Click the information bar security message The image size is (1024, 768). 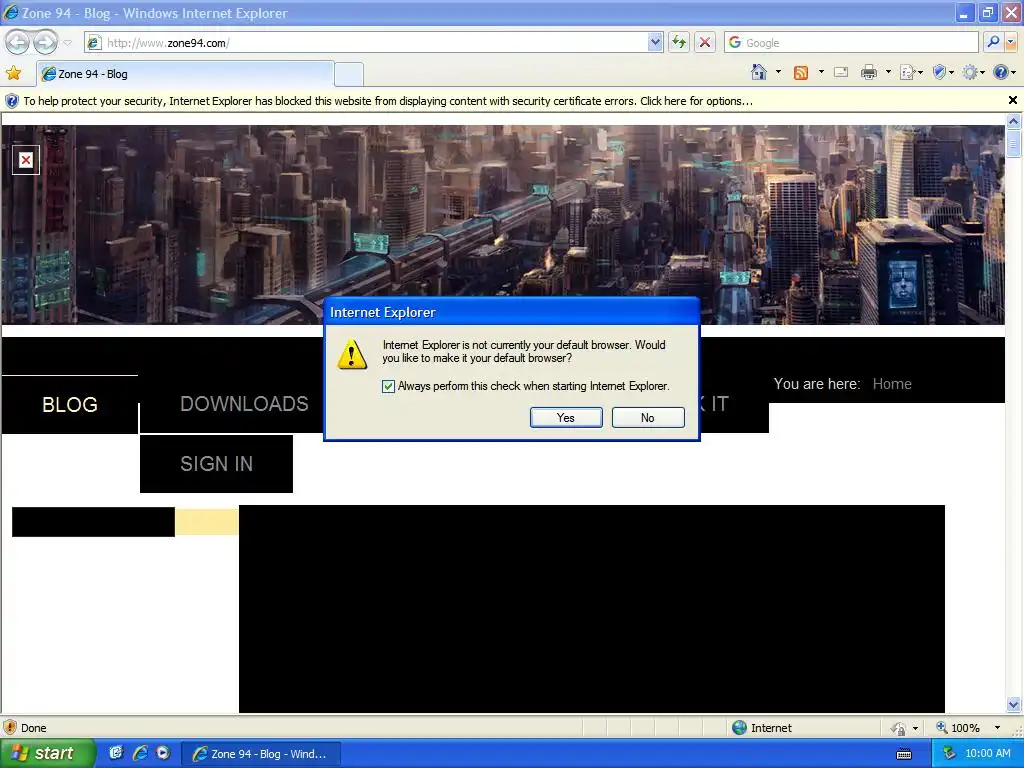pos(388,101)
